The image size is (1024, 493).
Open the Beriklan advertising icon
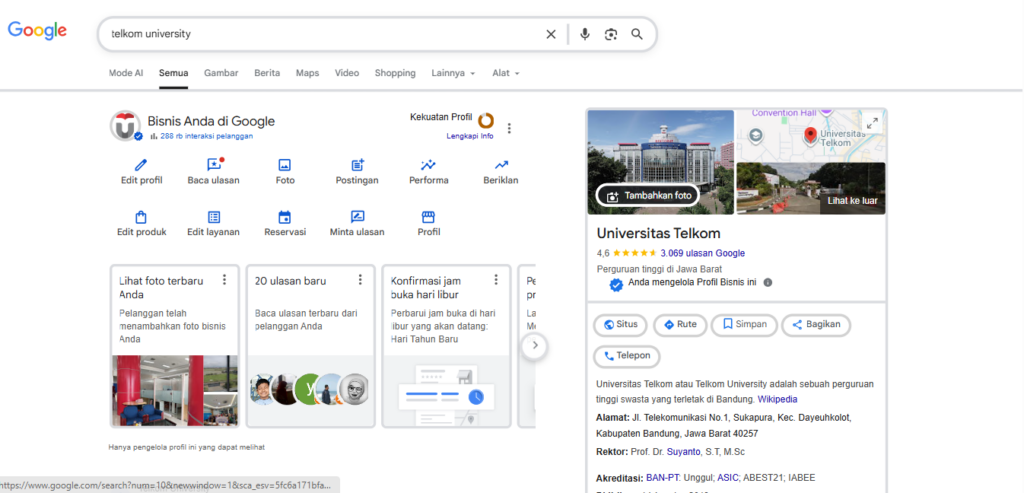point(501,165)
